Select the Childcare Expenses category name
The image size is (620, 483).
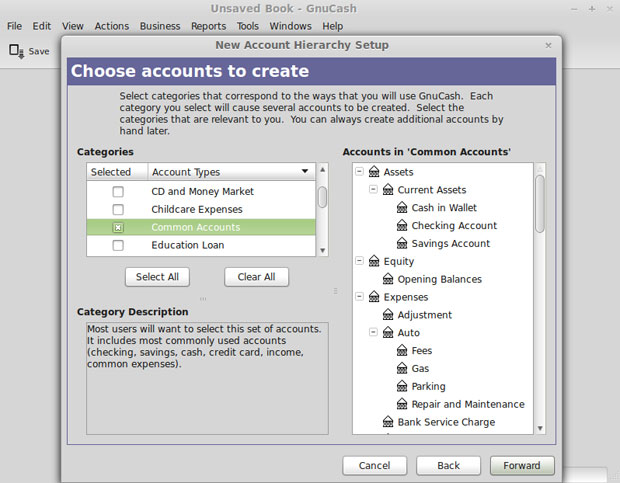[197, 209]
